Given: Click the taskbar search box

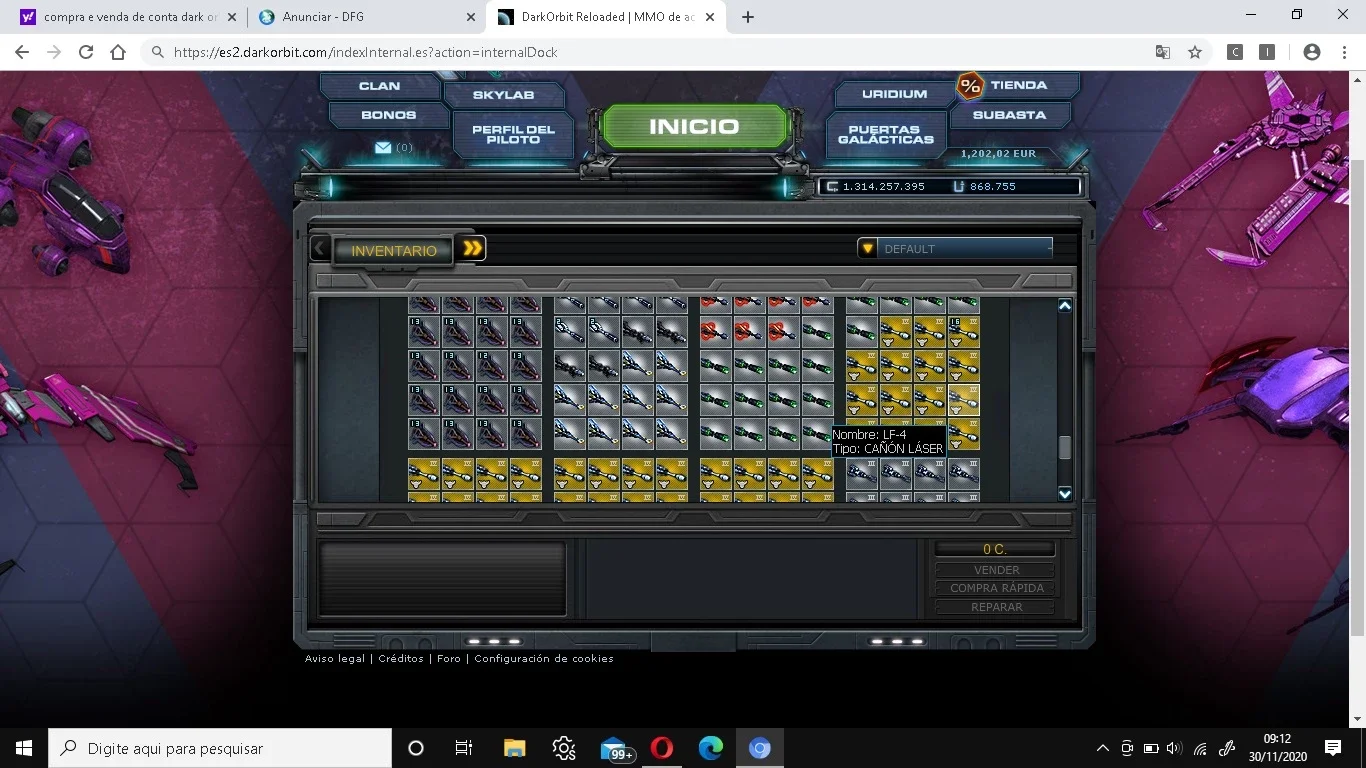Looking at the screenshot, I should tap(220, 748).
